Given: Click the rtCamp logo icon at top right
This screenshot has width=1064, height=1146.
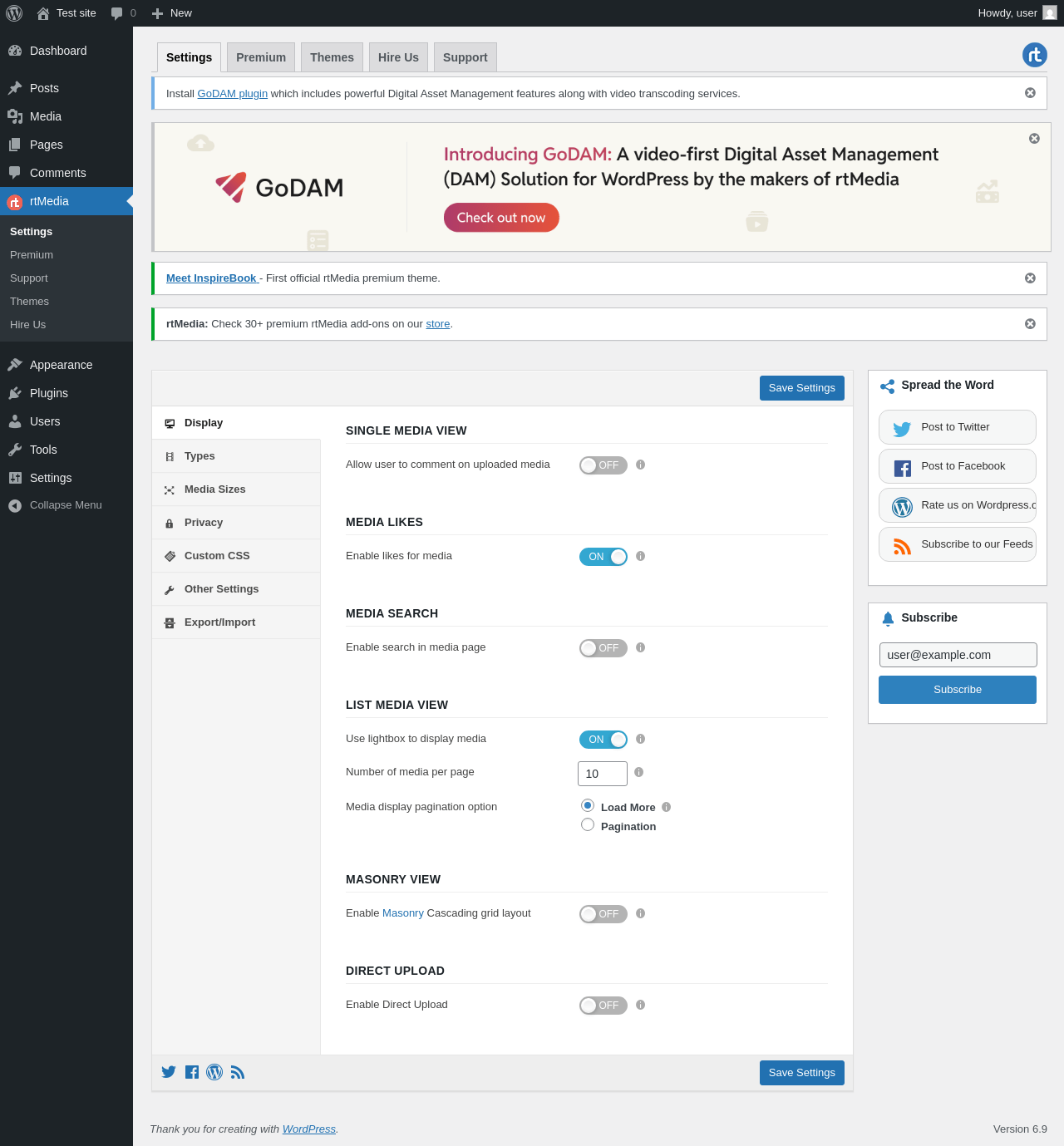Looking at the screenshot, I should (x=1035, y=55).
